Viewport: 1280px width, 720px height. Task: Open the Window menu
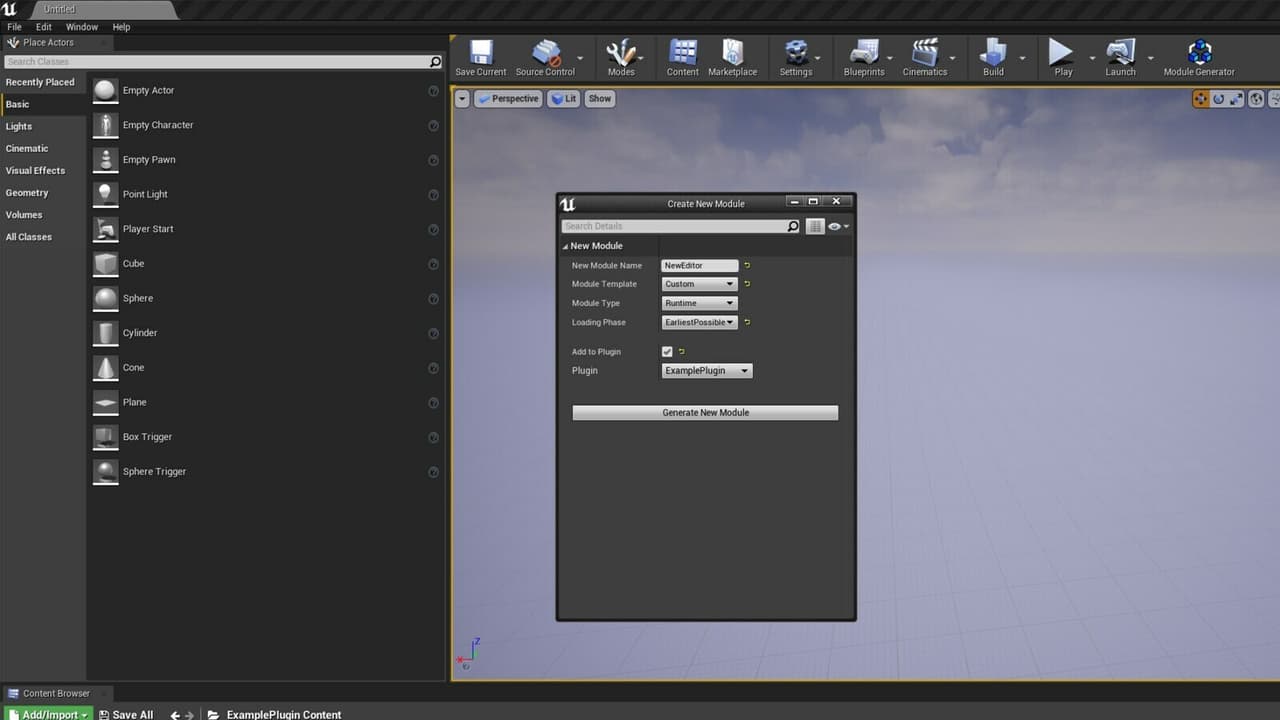coord(82,27)
